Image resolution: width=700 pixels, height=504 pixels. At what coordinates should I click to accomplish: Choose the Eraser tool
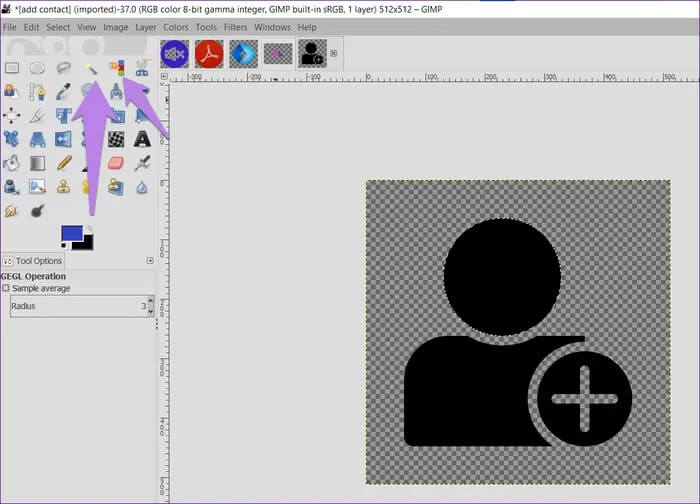click(115, 162)
